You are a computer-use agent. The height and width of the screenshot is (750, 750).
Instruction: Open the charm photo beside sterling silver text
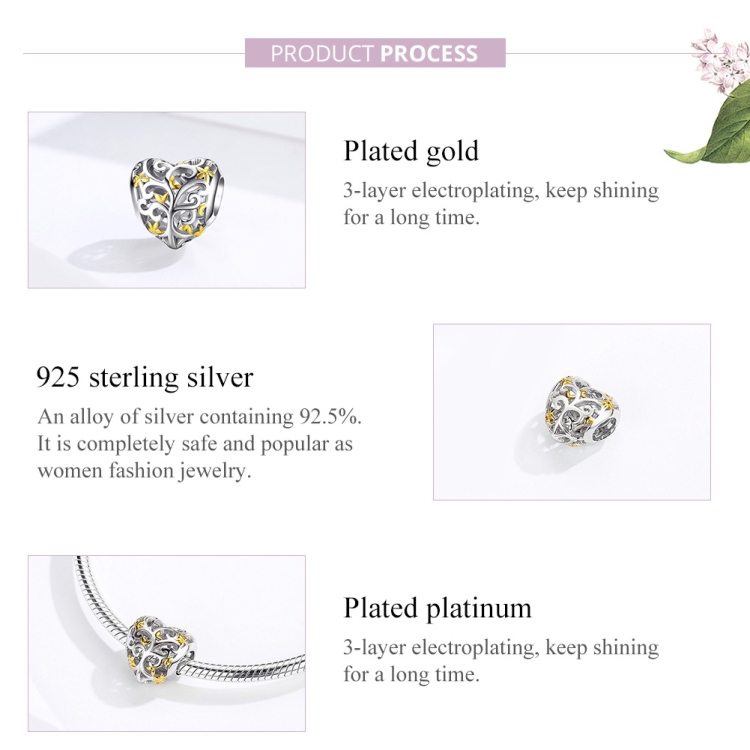point(571,411)
